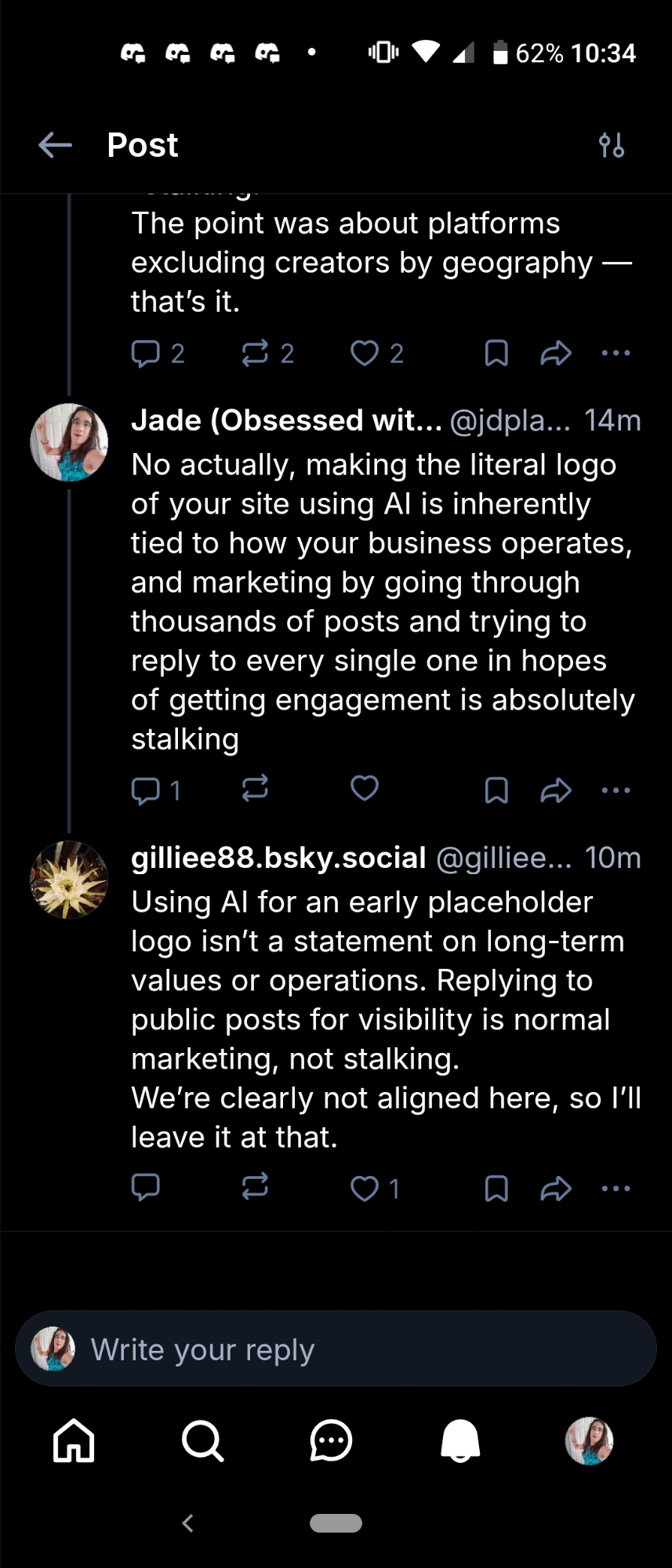The image size is (672, 1568).
Task: Tap the back arrow beside Post
Action: [x=55, y=145]
